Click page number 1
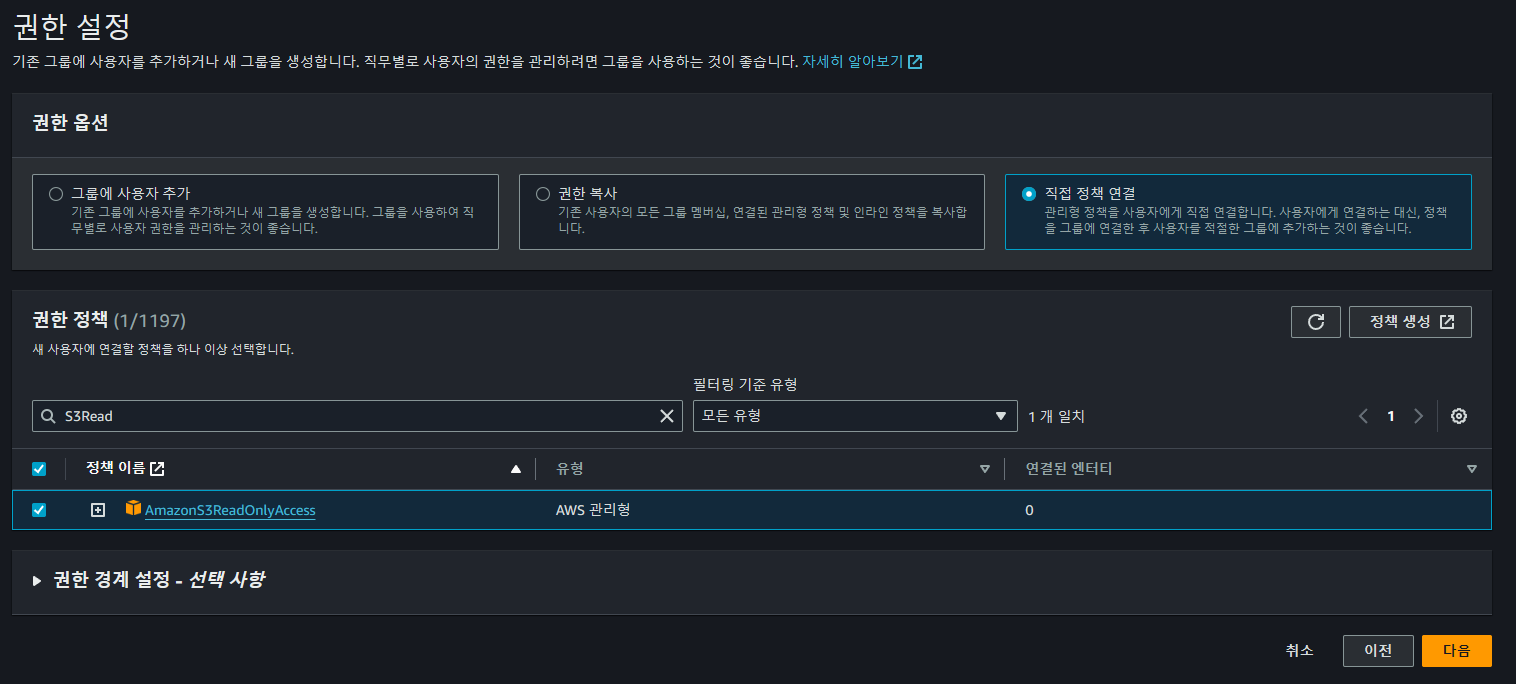The height and width of the screenshot is (684, 1516). coord(1391,416)
